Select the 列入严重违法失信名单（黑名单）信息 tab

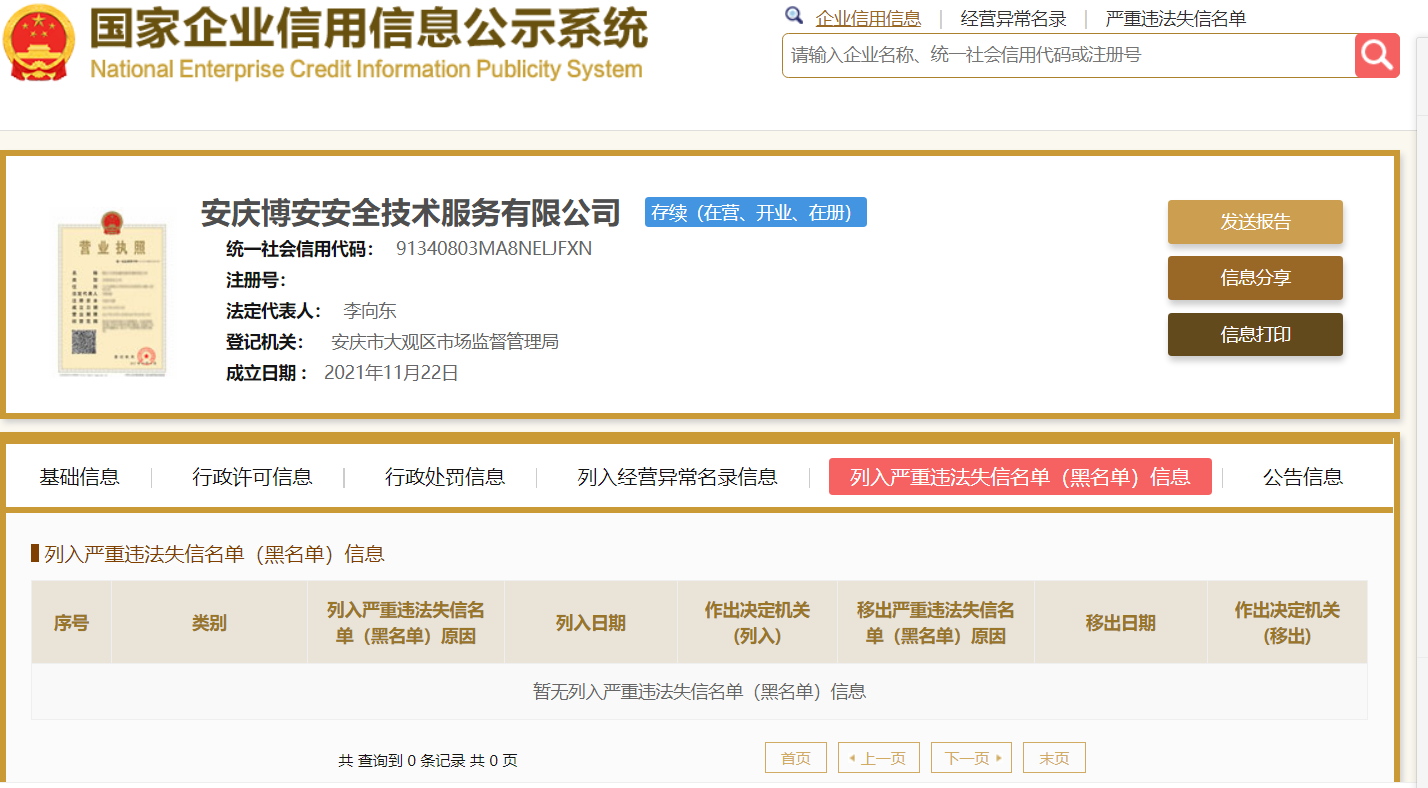tap(1020, 477)
